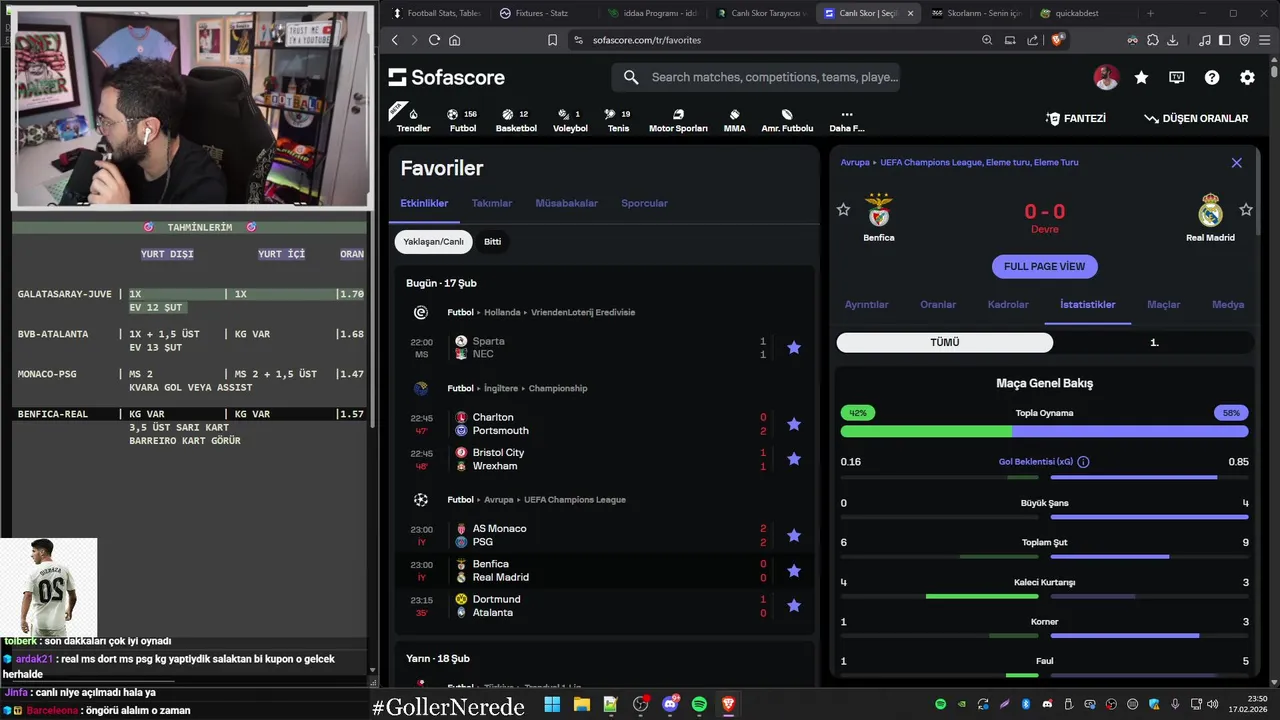This screenshot has height=720, width=1280.
Task: Open the Maçlar tab
Action: [x=1163, y=304]
